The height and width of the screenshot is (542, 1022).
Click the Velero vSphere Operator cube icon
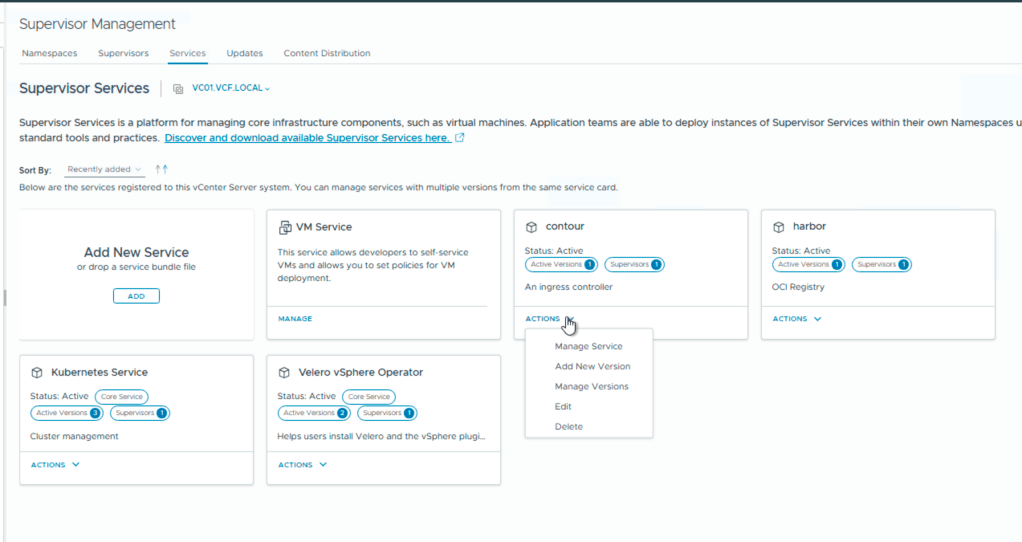pyautogui.click(x=284, y=373)
